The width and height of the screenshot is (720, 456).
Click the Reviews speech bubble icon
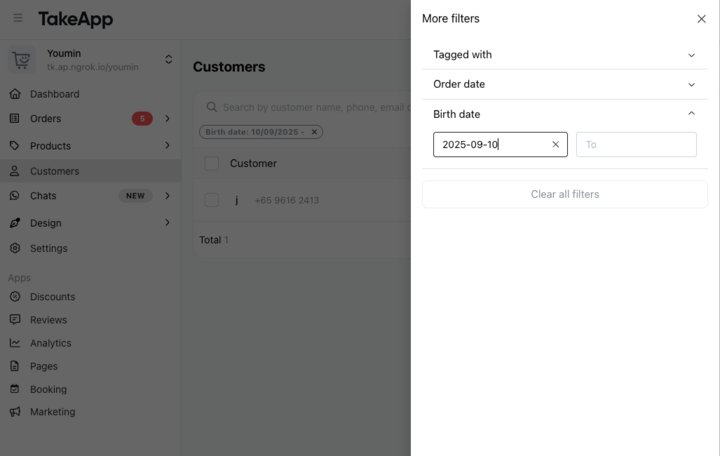(15, 320)
